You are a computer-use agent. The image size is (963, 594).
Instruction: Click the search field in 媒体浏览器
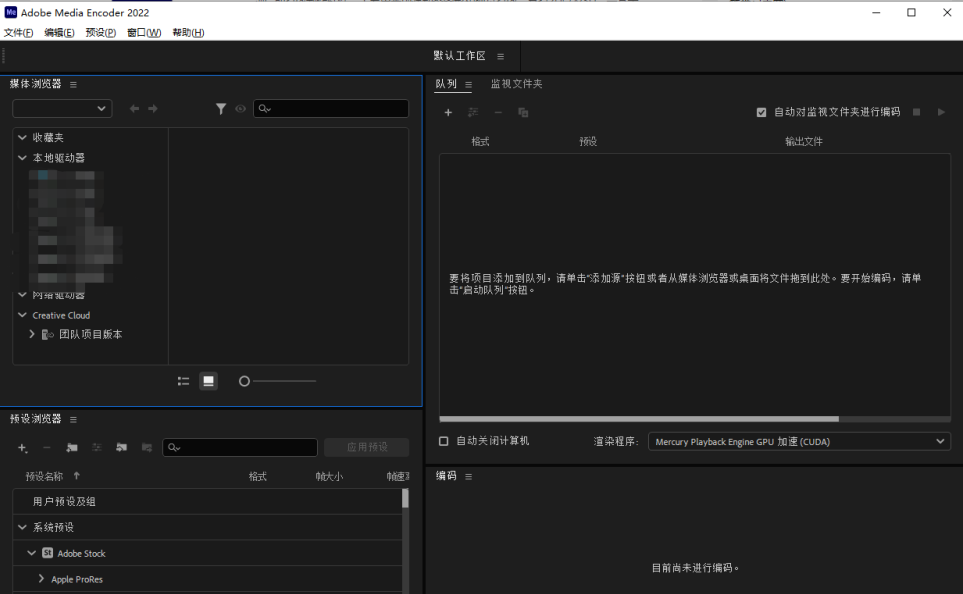pos(331,109)
